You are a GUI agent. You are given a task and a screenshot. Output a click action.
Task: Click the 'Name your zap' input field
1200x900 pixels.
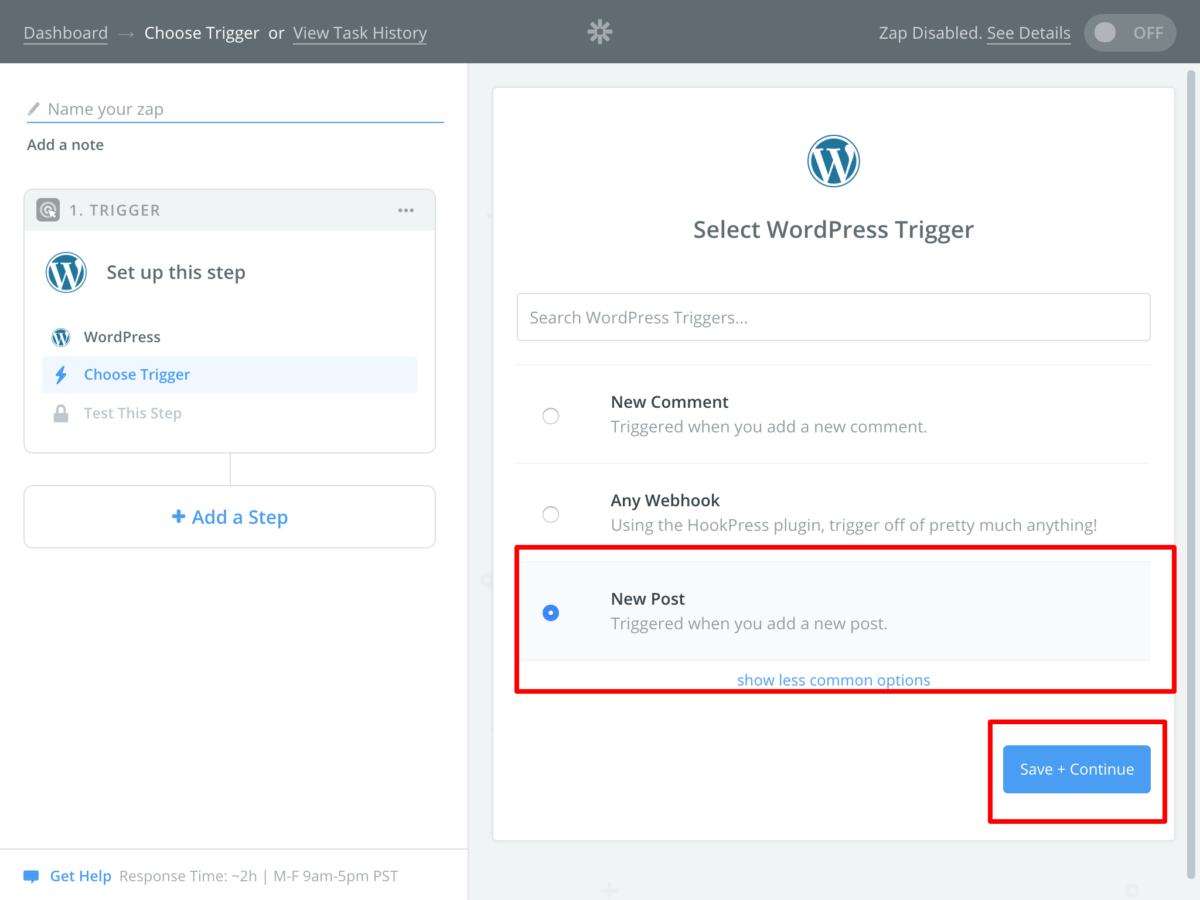click(x=235, y=109)
